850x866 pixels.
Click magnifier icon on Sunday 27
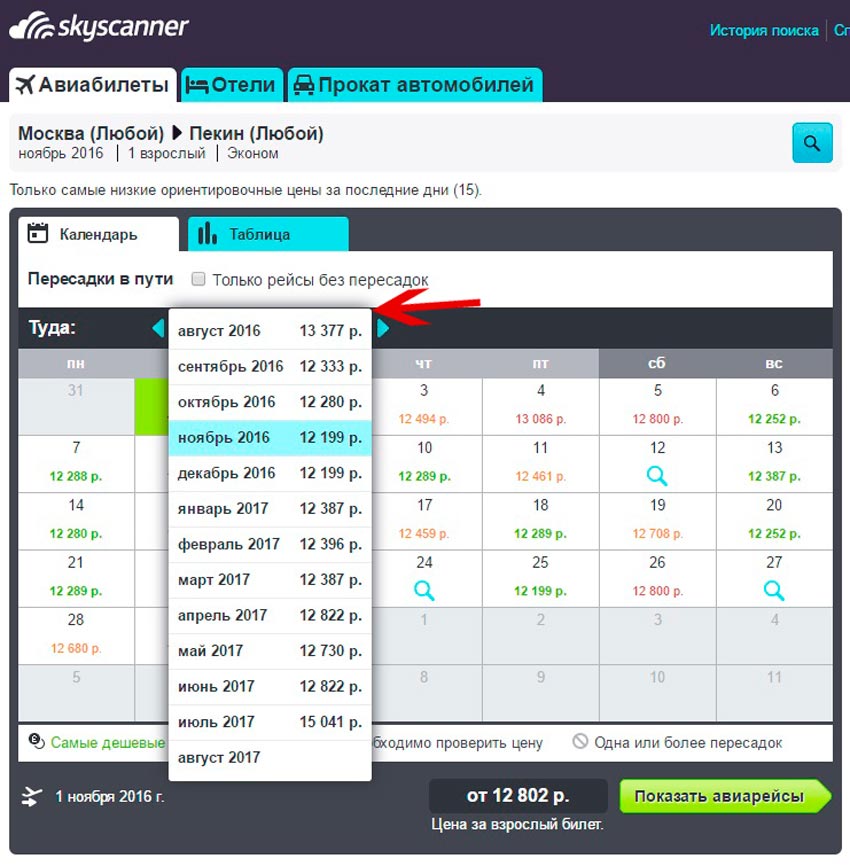click(x=774, y=590)
